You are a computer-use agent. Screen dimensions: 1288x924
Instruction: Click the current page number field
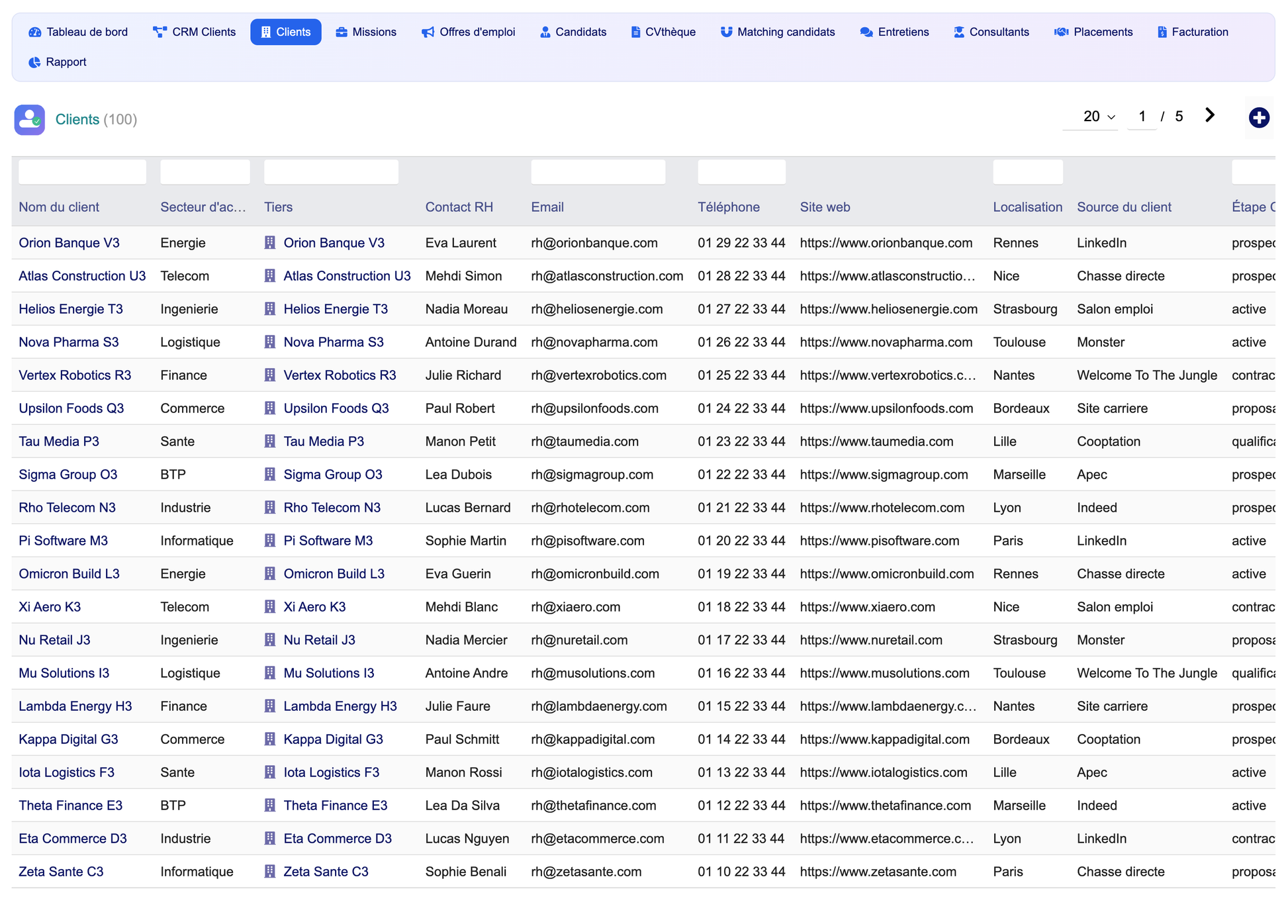(1142, 116)
